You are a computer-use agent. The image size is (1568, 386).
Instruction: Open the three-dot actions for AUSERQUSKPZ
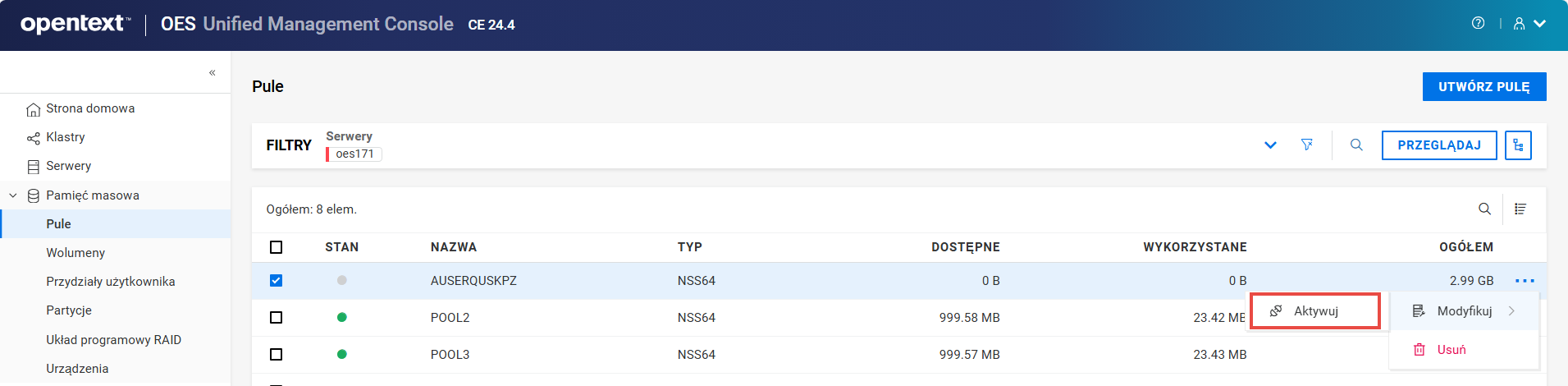(x=1525, y=281)
